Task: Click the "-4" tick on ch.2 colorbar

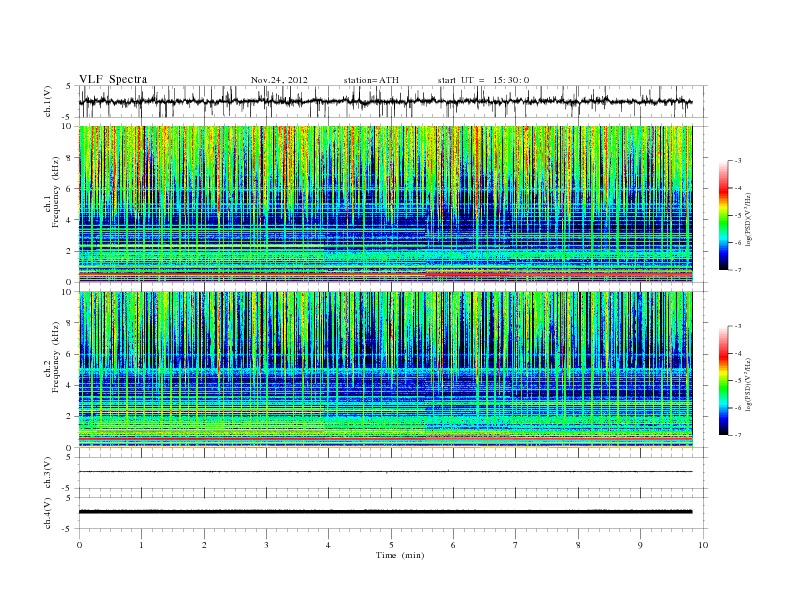Action: [x=737, y=353]
